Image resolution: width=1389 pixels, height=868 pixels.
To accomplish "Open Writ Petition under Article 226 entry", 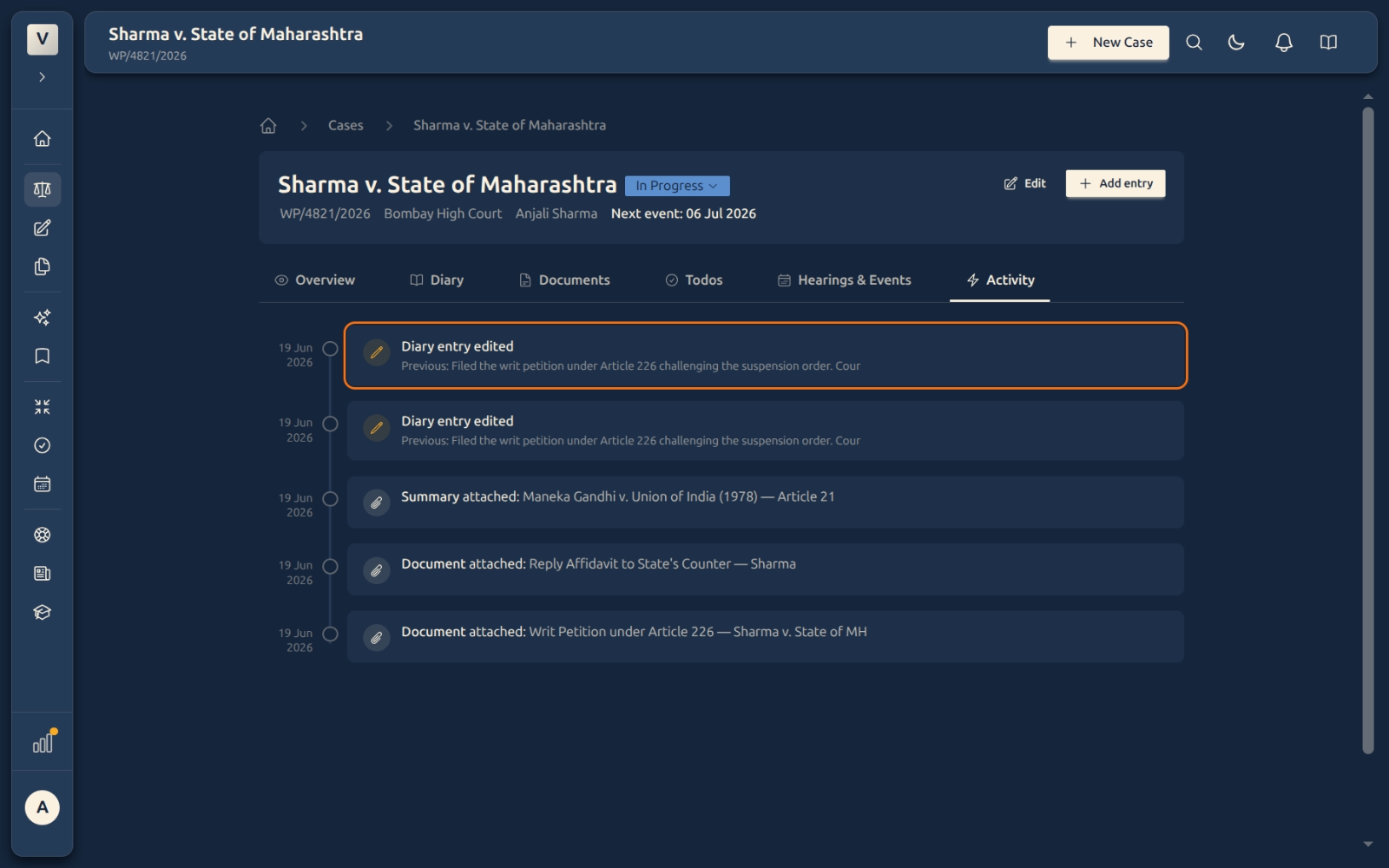I will pos(766,637).
